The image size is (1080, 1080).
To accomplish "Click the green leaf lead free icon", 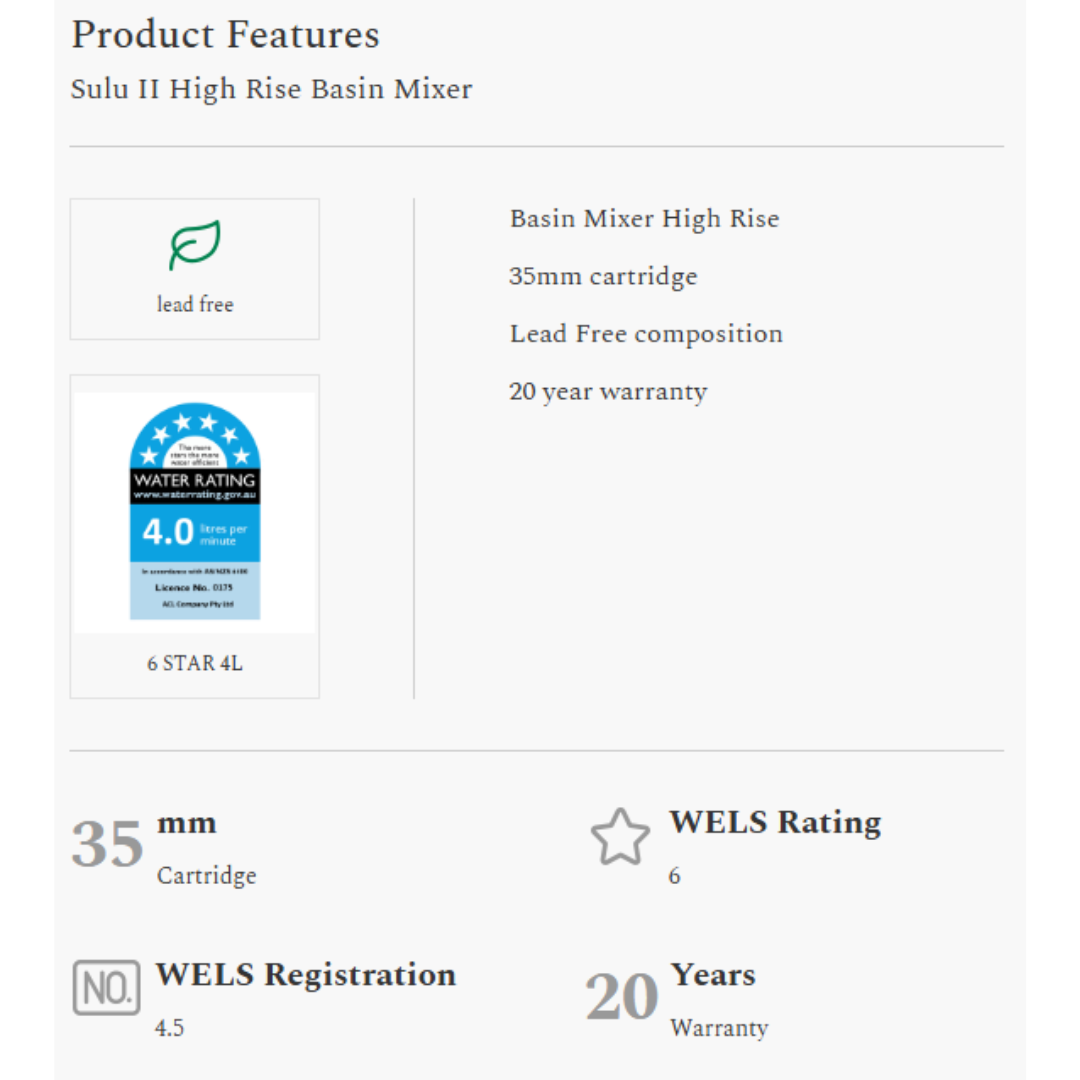I will (x=194, y=245).
